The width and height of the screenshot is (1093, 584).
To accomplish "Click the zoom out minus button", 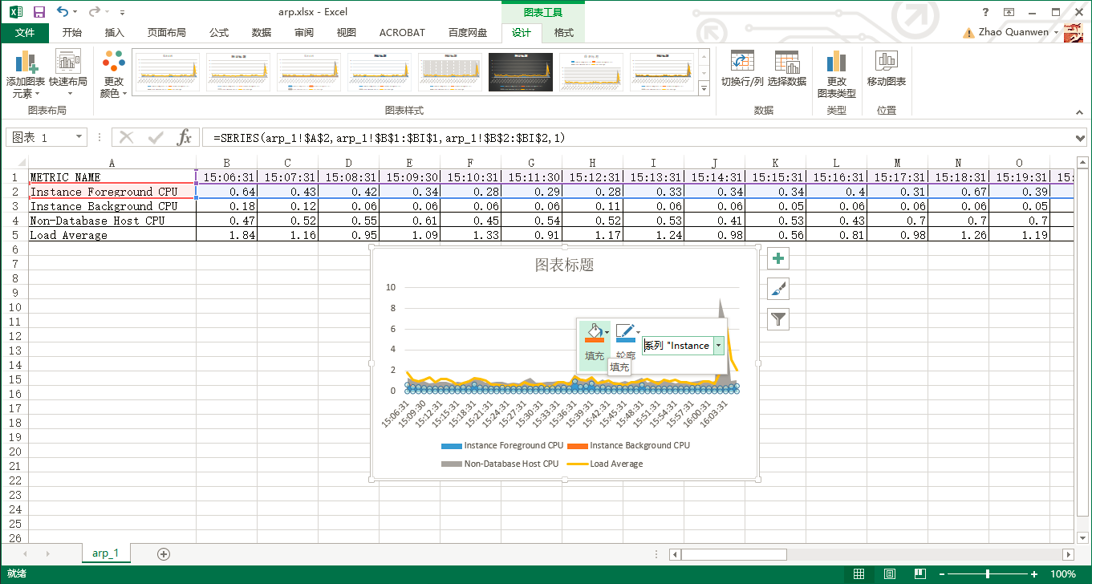I will (940, 574).
